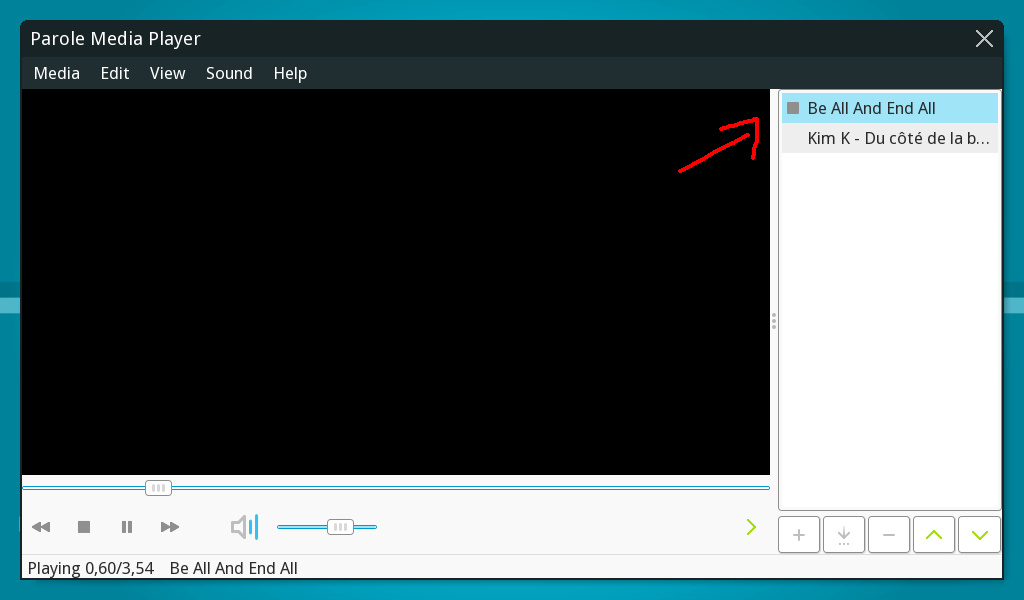Open the Help menu
The image size is (1024, 600).
[290, 73]
